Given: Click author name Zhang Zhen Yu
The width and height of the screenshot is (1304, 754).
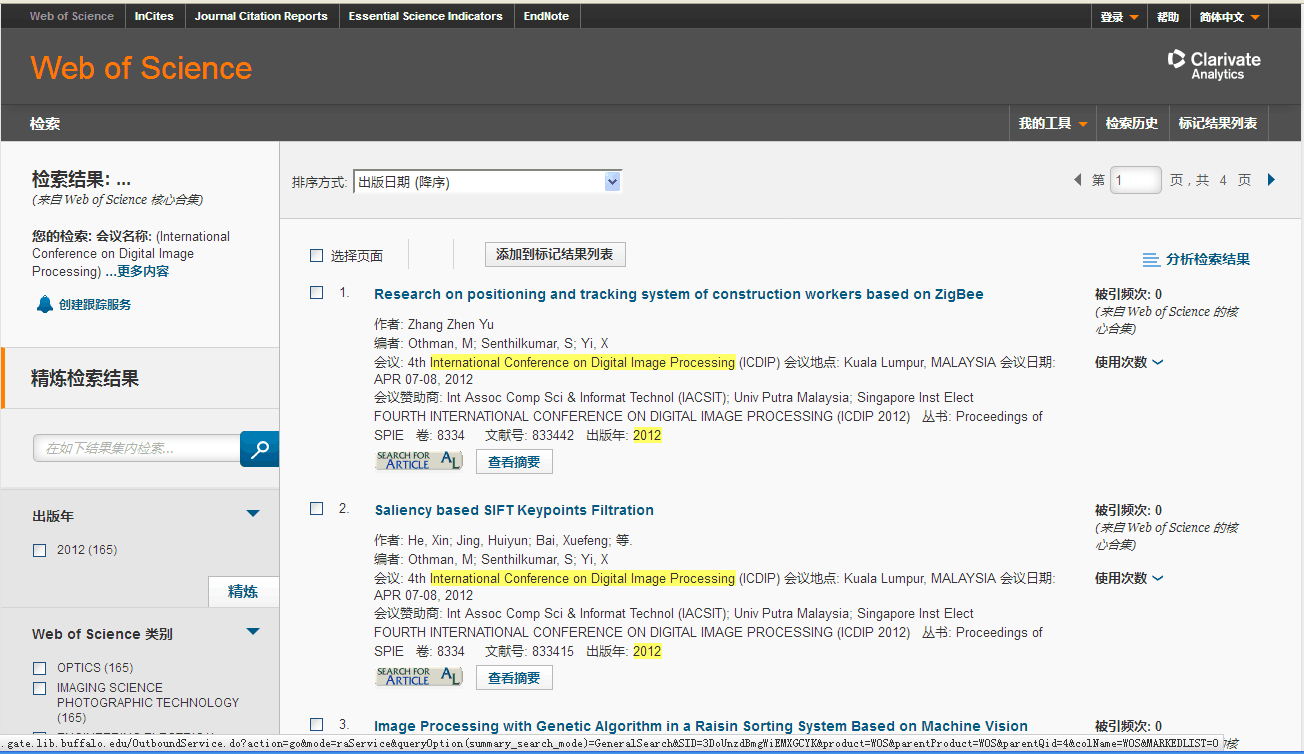Looking at the screenshot, I should tap(451, 325).
